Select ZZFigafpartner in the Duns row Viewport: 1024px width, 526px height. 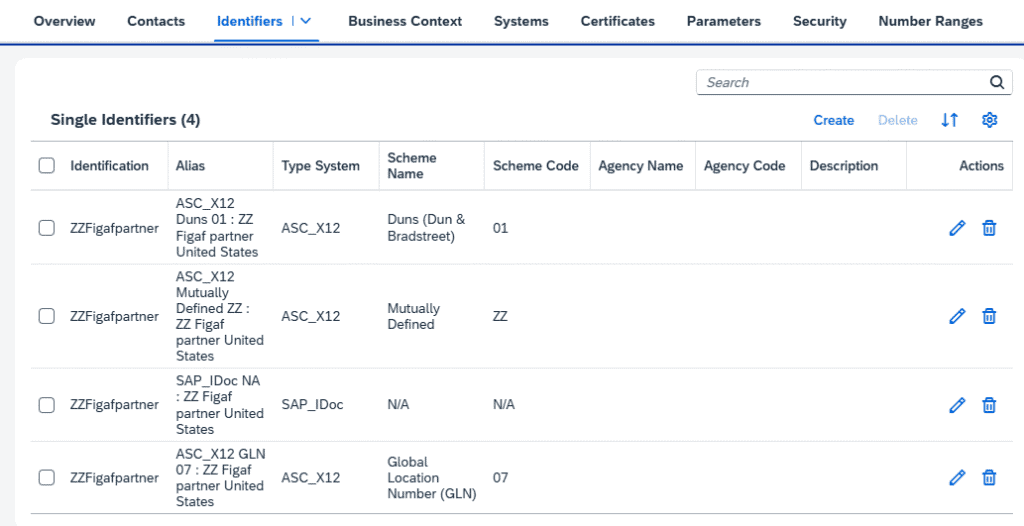coord(114,228)
